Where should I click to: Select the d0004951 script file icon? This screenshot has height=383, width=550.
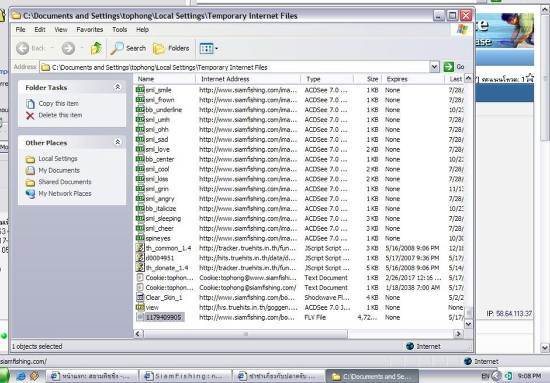coord(140,258)
